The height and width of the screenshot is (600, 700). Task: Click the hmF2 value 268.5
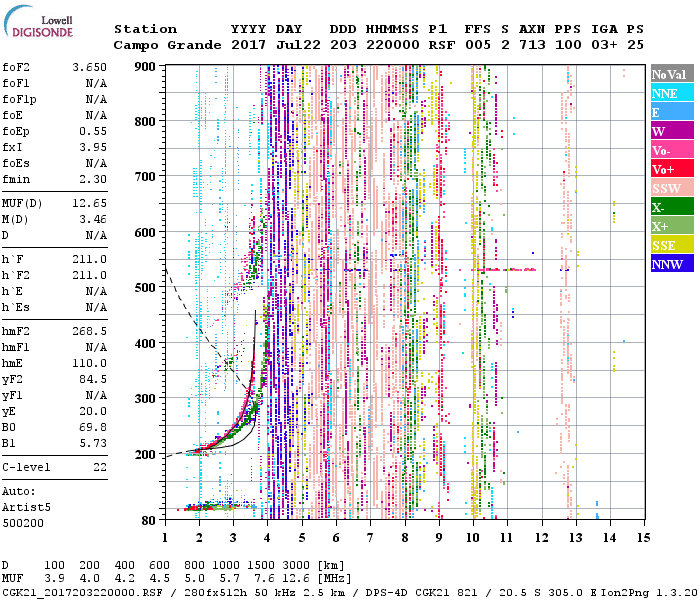click(89, 330)
